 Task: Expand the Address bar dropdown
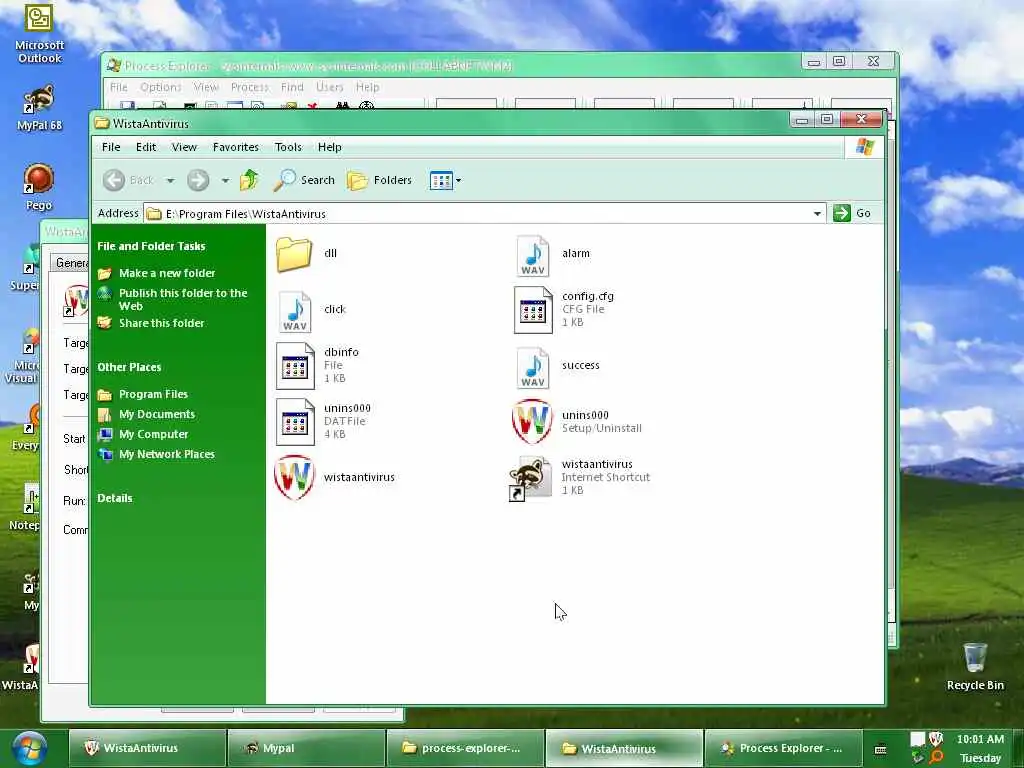pyautogui.click(x=817, y=214)
